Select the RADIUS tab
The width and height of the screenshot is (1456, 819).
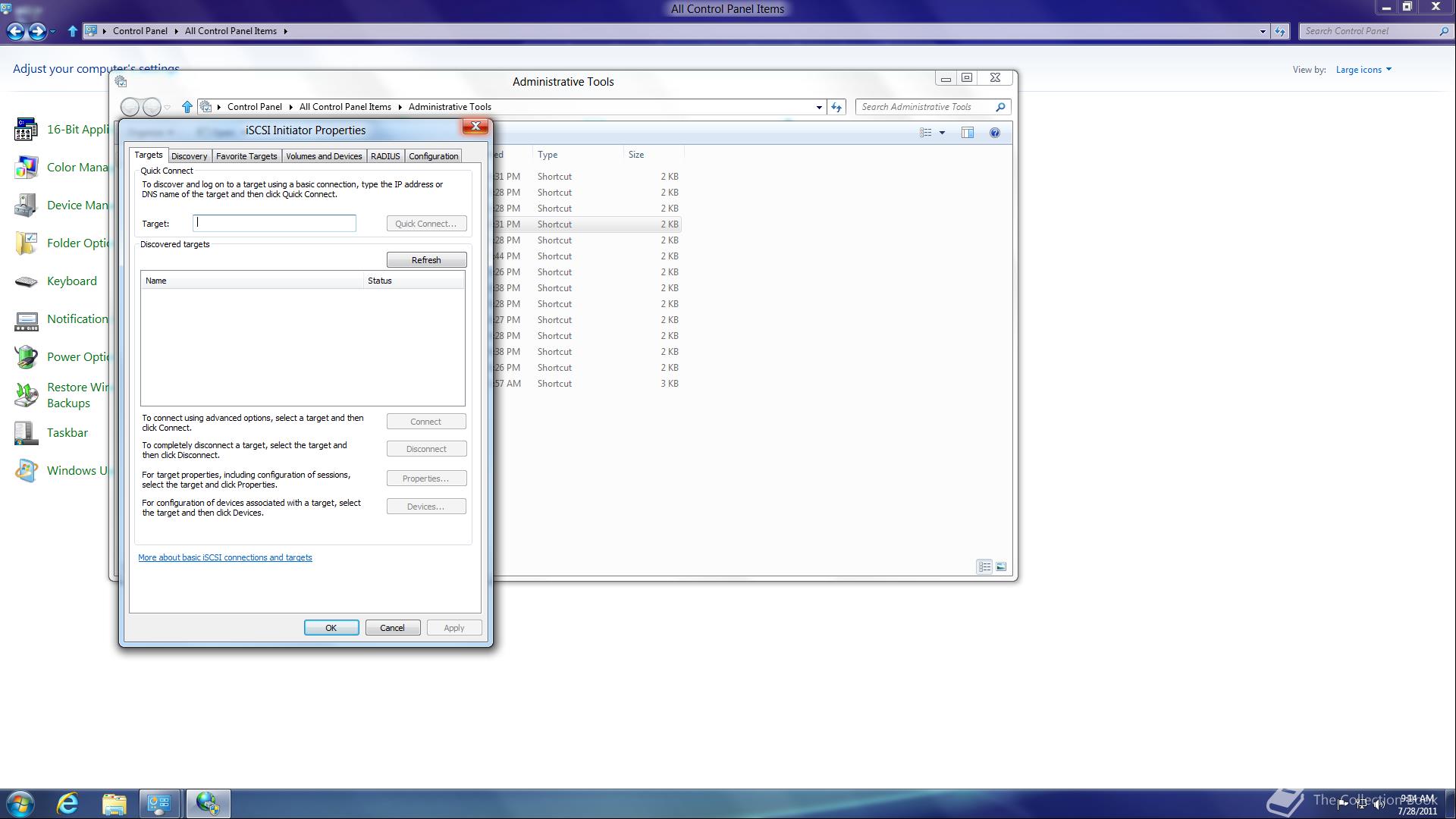click(385, 156)
